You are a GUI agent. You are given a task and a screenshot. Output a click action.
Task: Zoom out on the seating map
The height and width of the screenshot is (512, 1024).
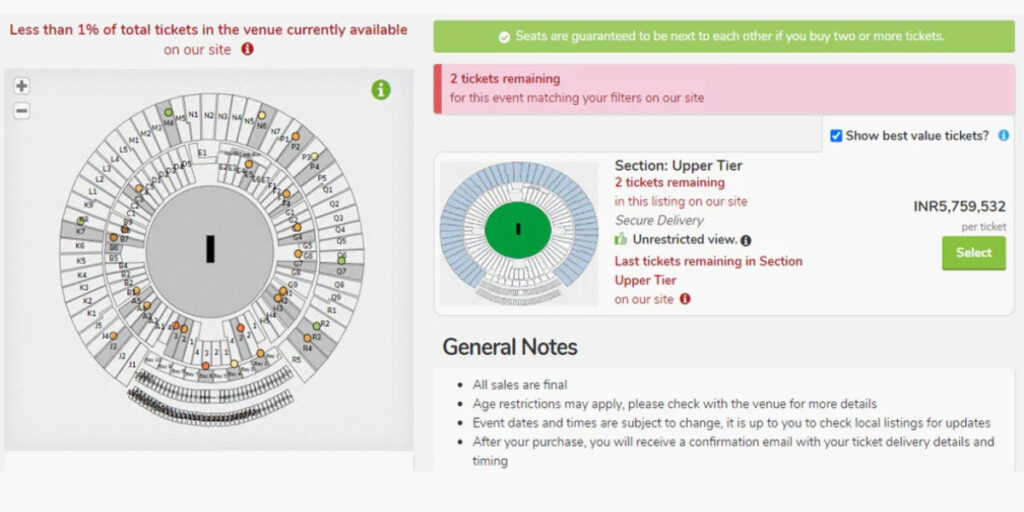tap(22, 111)
